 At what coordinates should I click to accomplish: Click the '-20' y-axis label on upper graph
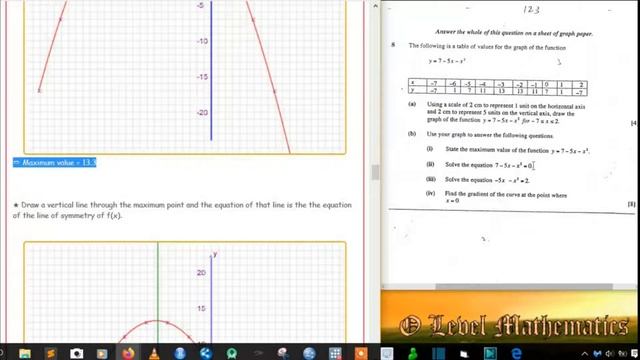[202, 113]
